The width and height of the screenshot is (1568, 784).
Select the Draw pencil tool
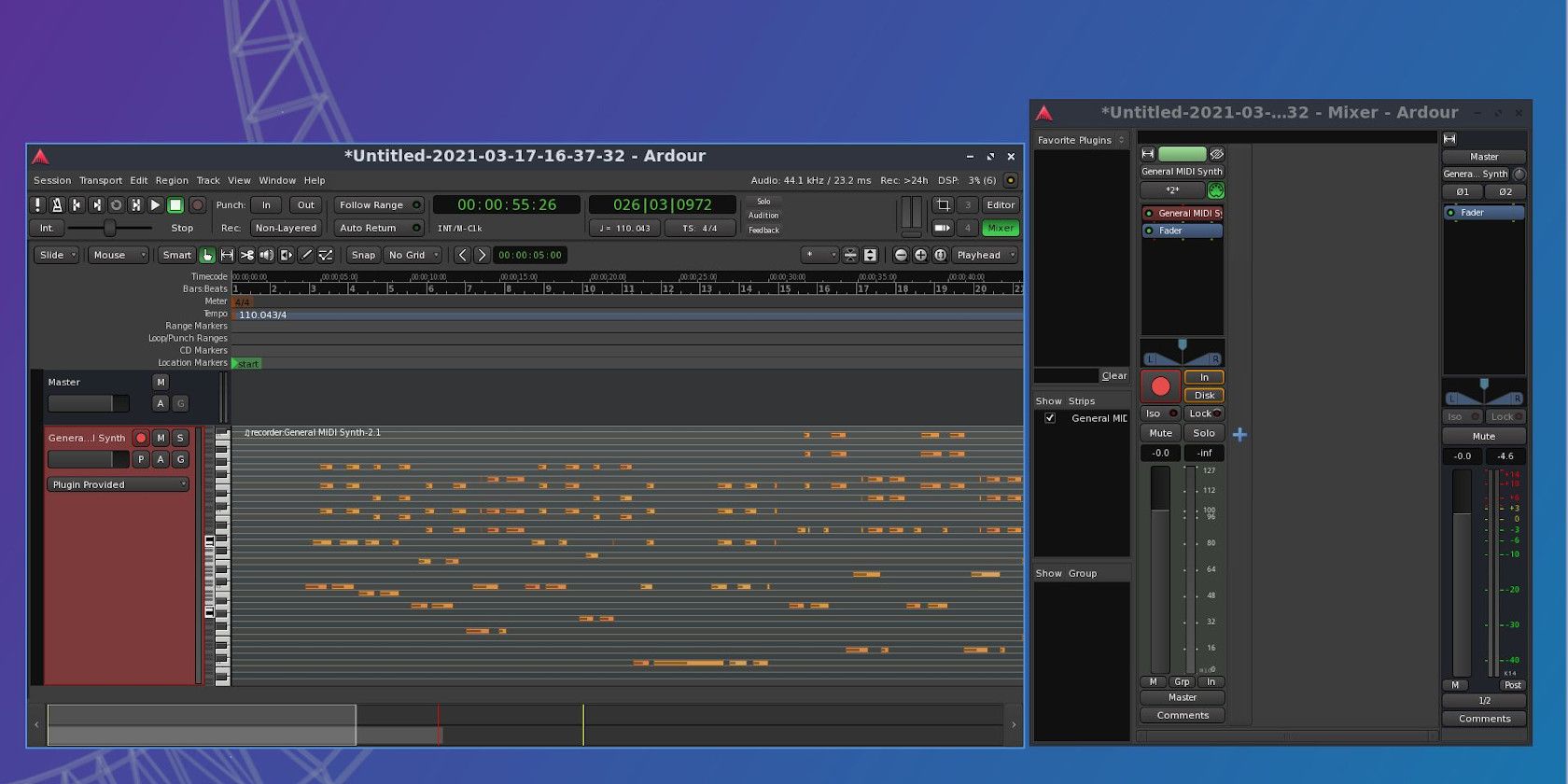306,255
